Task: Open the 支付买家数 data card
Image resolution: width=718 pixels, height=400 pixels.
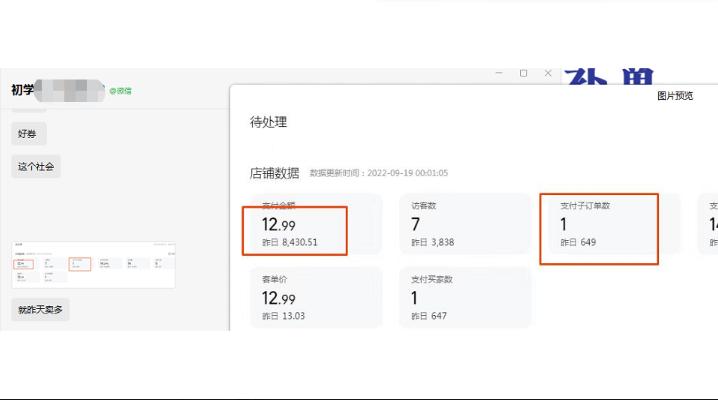Action: point(465,296)
